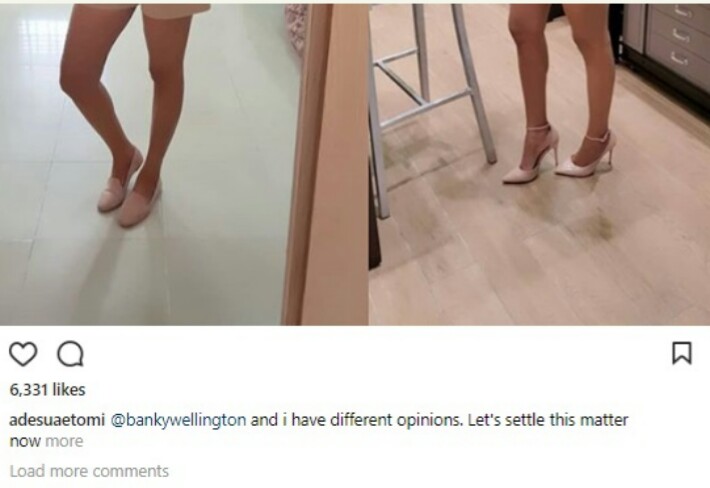710x488 pixels.
Task: Open the @bankywellington mention
Action: pos(178,420)
